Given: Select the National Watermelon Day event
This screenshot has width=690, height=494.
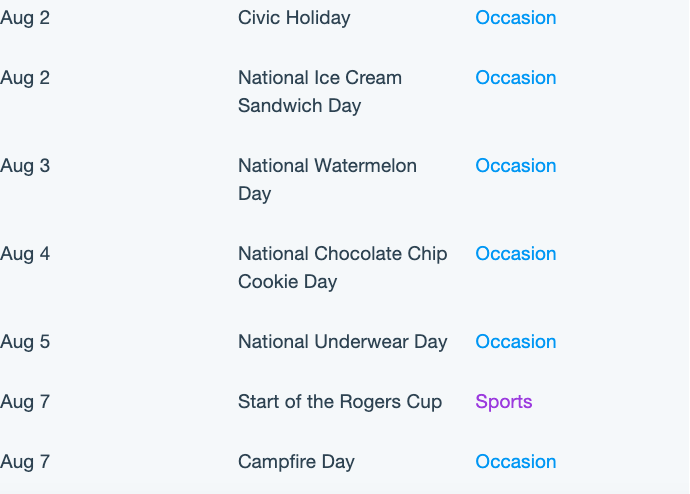Looking at the screenshot, I should point(327,179).
